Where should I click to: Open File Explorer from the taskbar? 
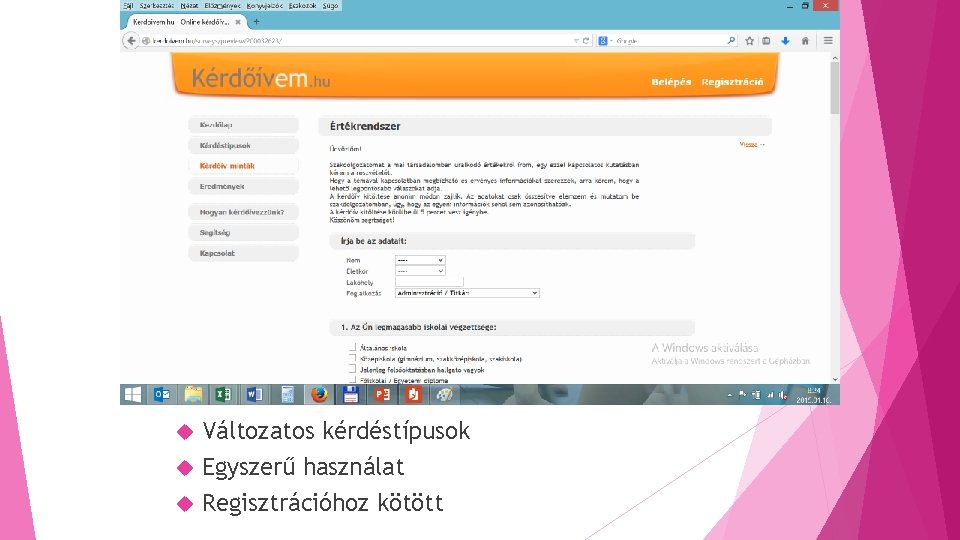pyautogui.click(x=193, y=394)
